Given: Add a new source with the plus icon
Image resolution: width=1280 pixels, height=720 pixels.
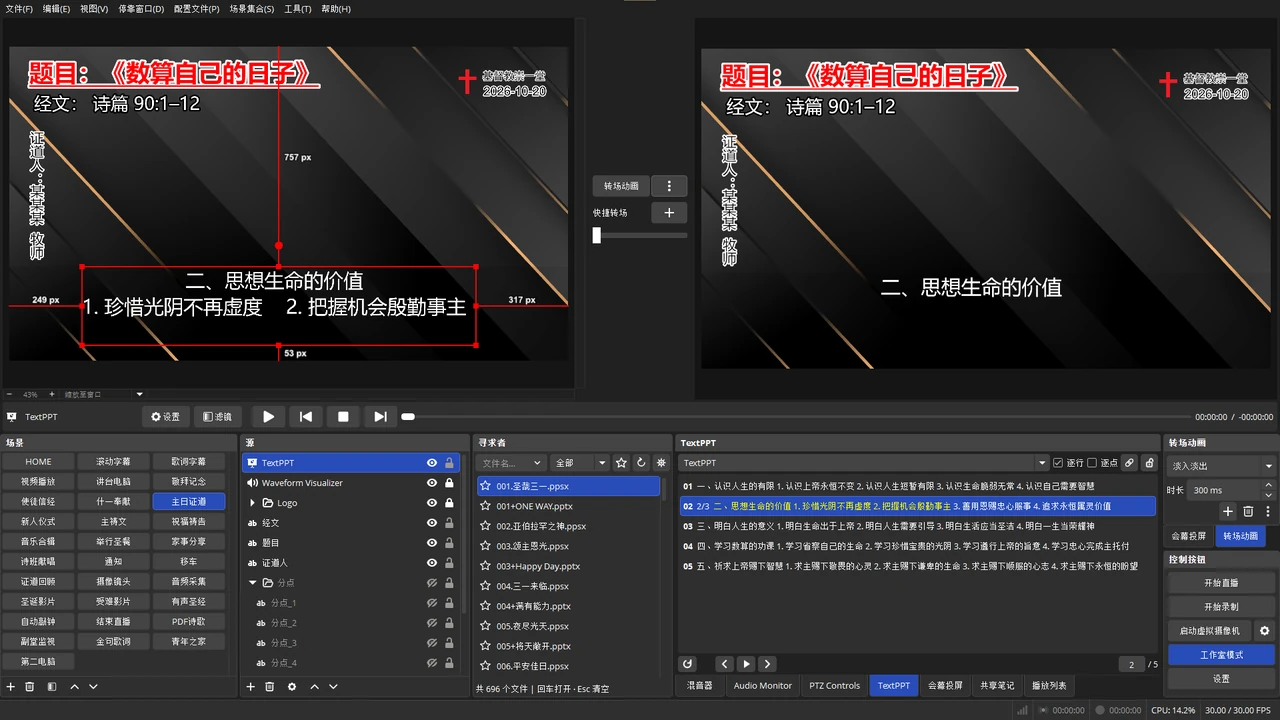Looking at the screenshot, I should point(251,687).
